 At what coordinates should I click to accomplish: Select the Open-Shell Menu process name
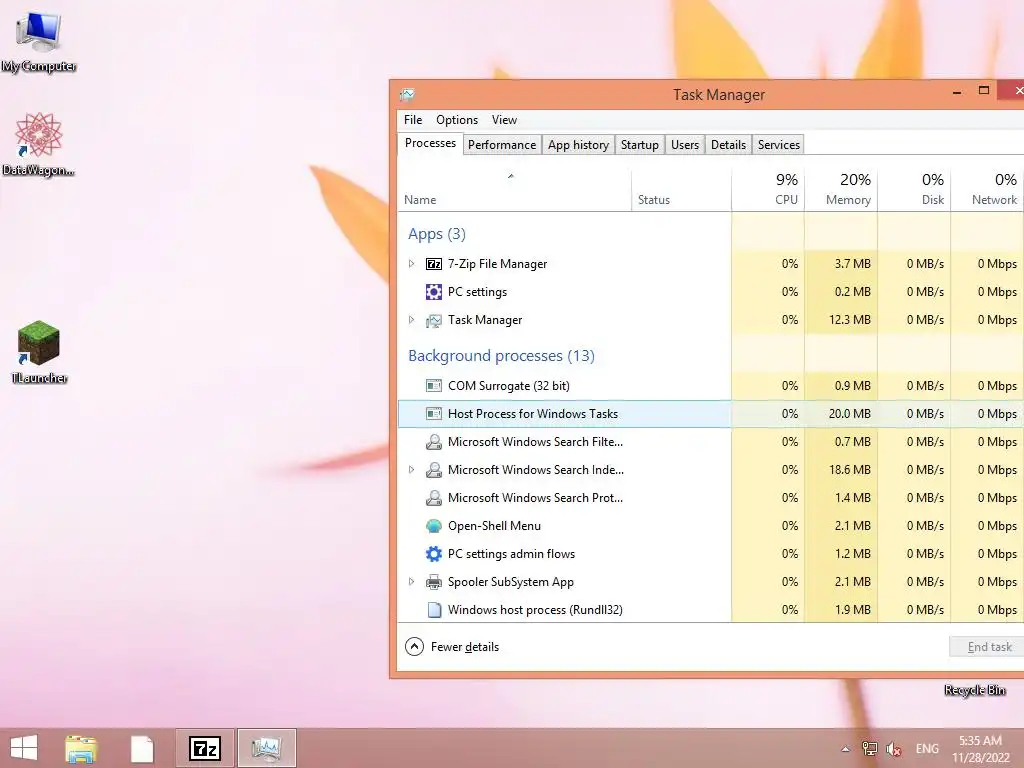tap(494, 526)
